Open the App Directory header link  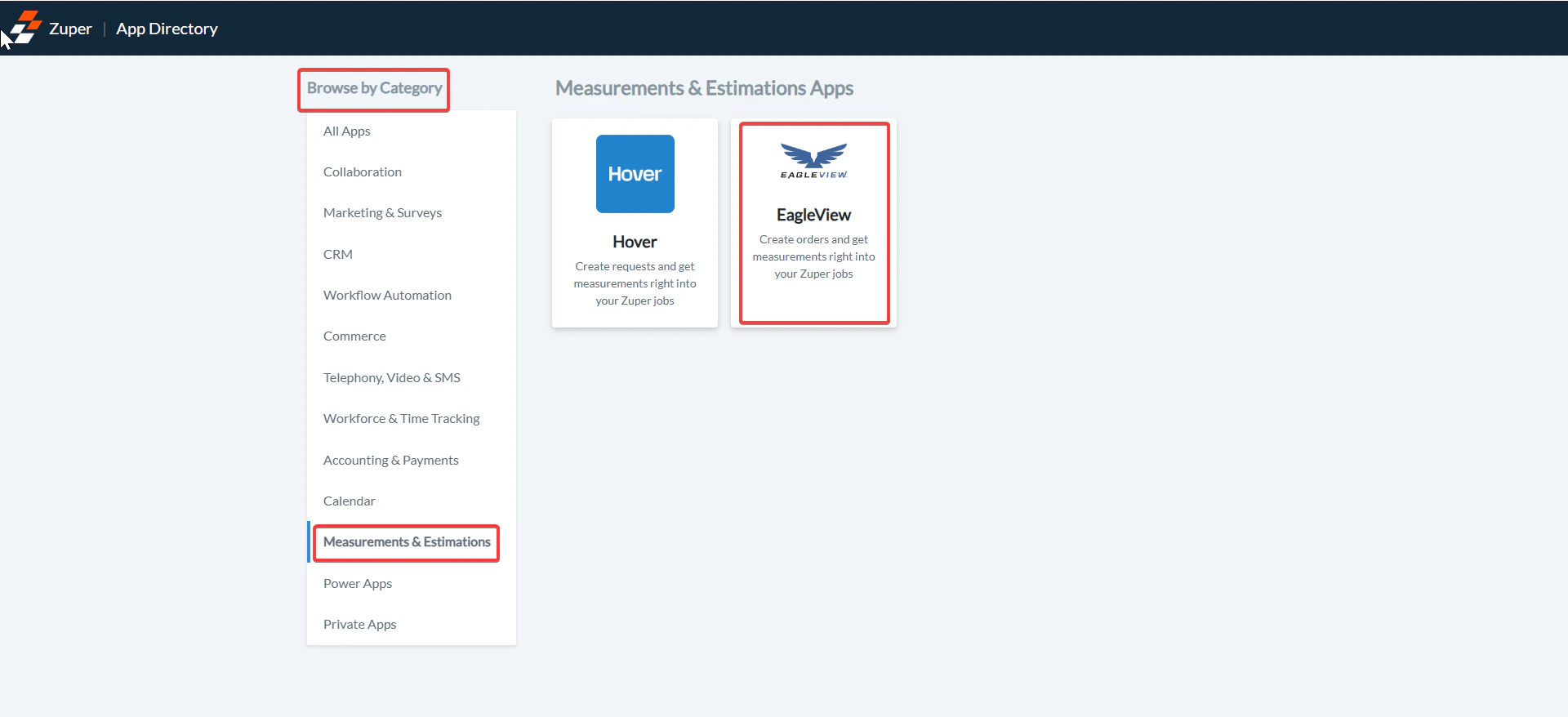(x=167, y=29)
